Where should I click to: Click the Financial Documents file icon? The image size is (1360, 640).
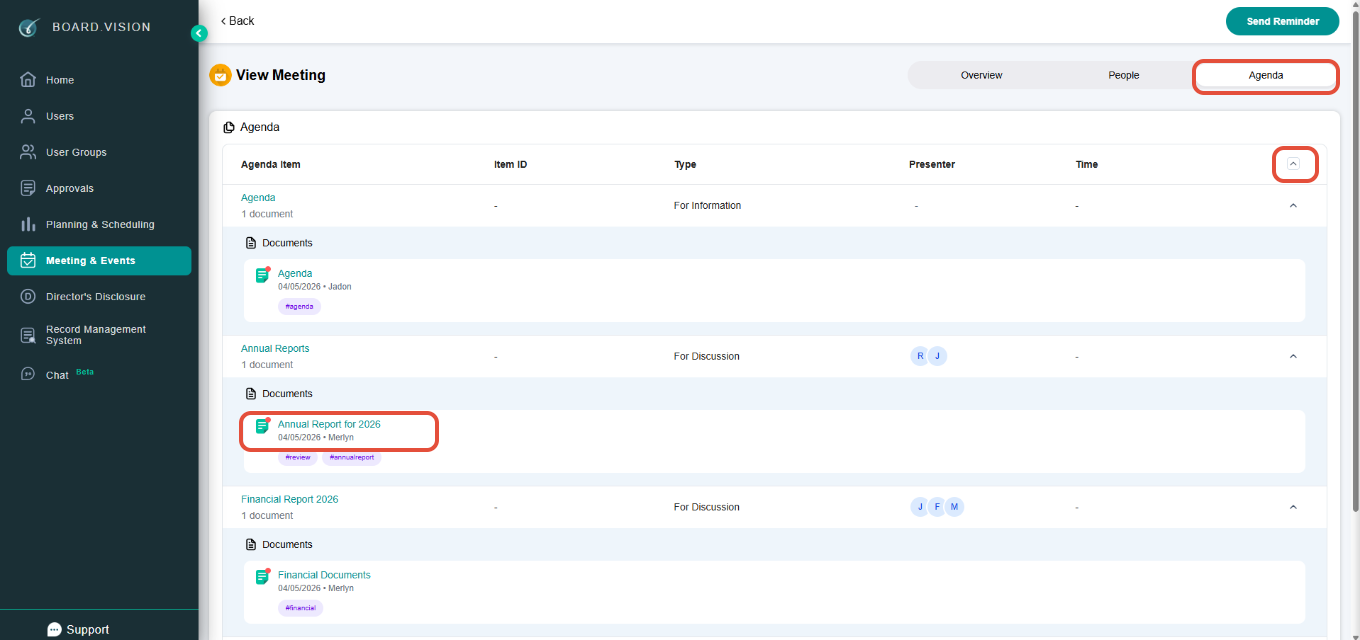pyautogui.click(x=262, y=576)
